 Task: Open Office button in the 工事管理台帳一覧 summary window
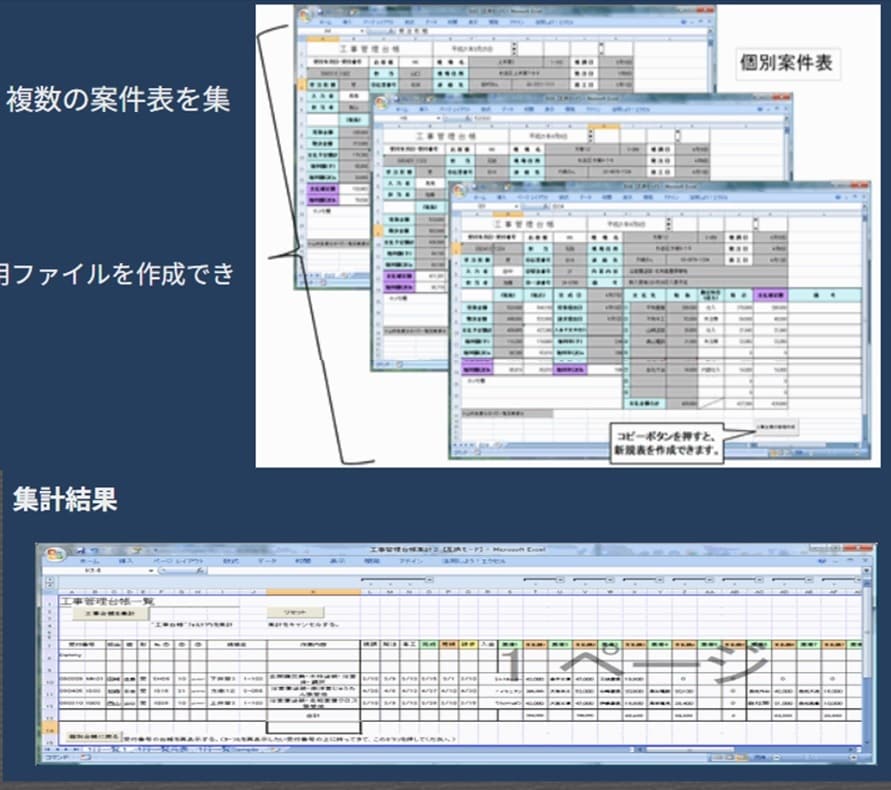[x=55, y=554]
